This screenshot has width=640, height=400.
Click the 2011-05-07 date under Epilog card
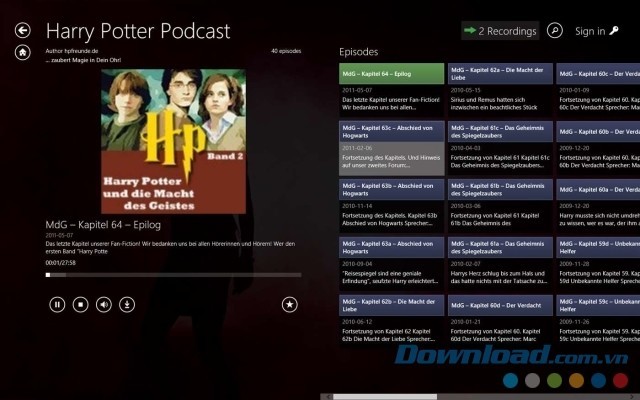pos(357,90)
